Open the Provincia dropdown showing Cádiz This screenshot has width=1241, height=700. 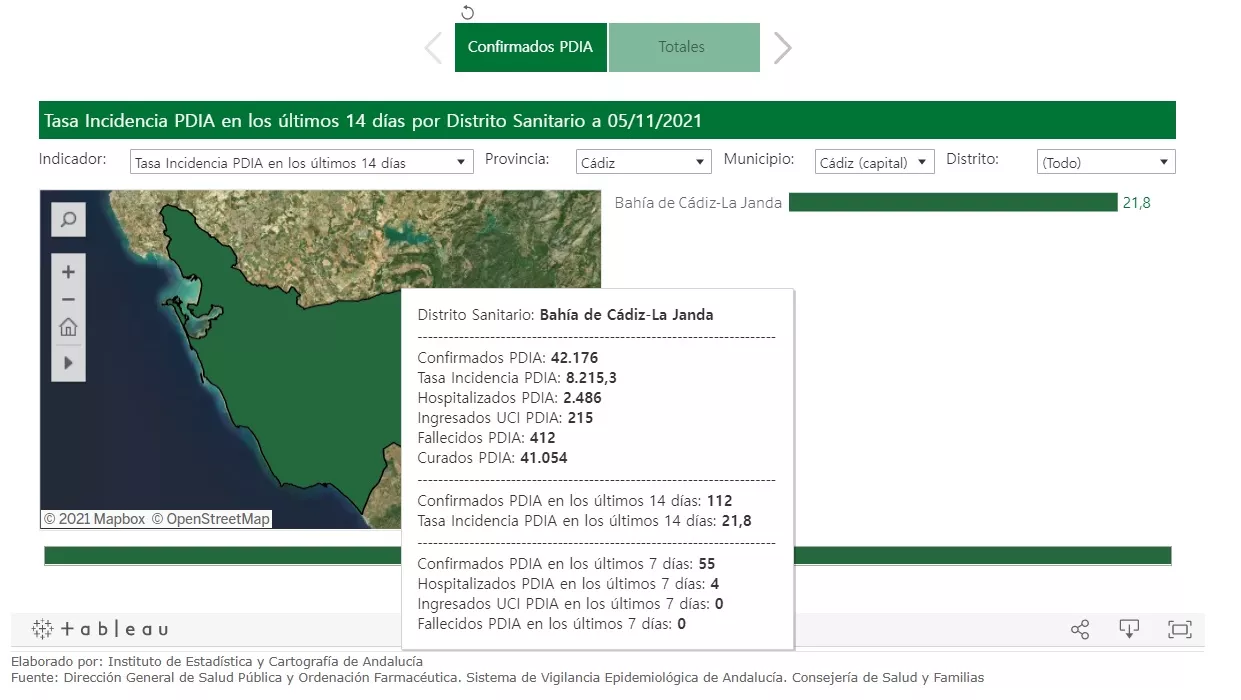pos(643,162)
